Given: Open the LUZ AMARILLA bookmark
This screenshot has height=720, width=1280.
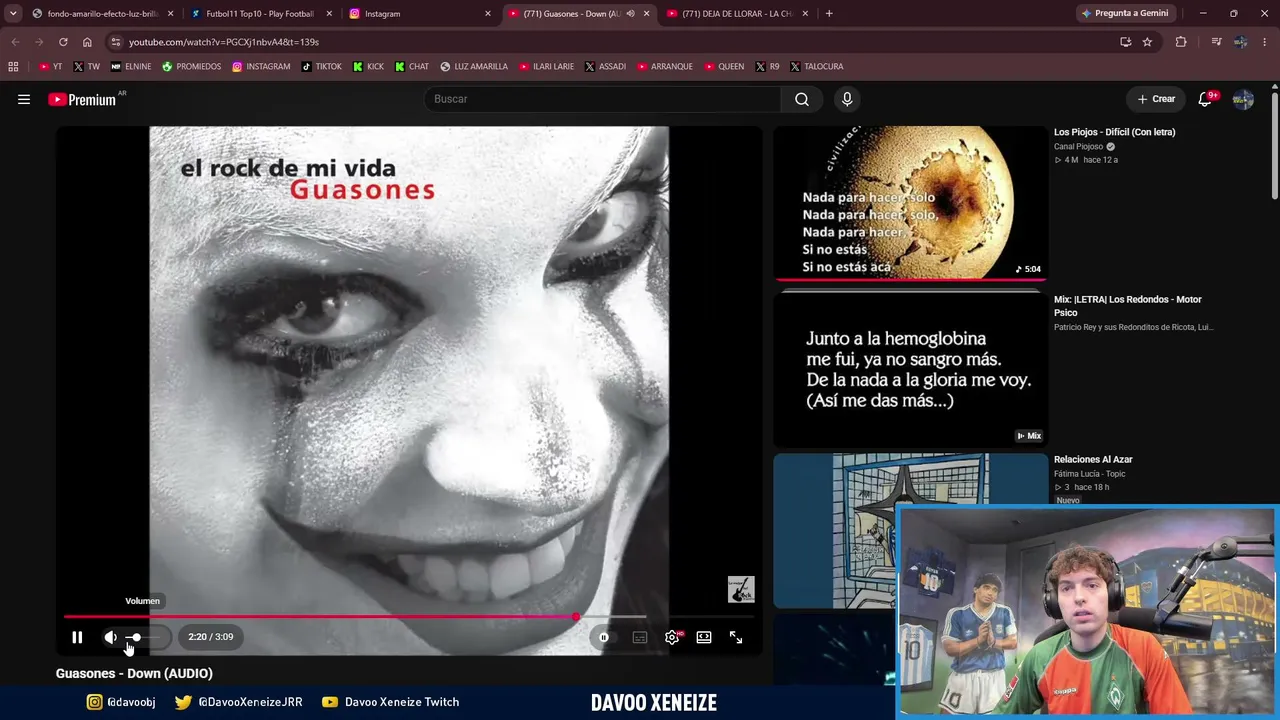Looking at the screenshot, I should tap(474, 66).
